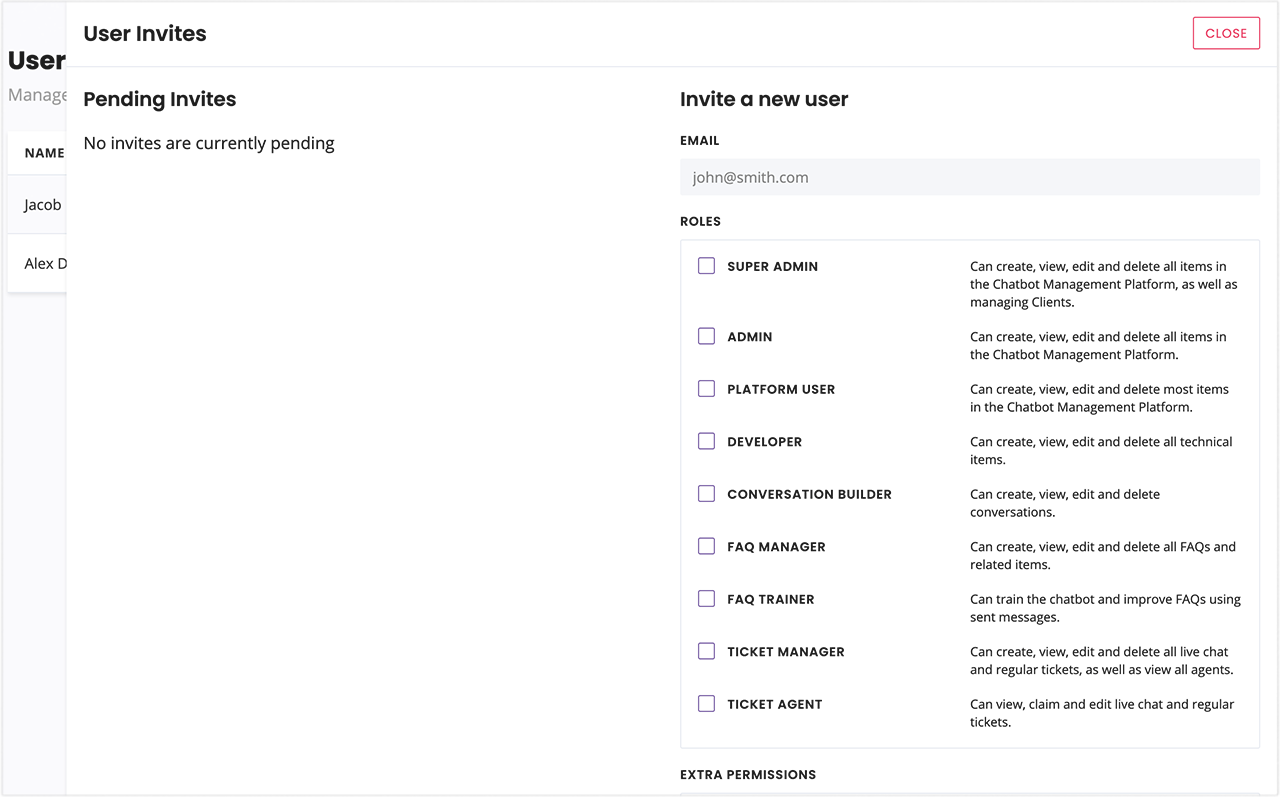Open the EXTRA PERMISSIONS section

(748, 774)
